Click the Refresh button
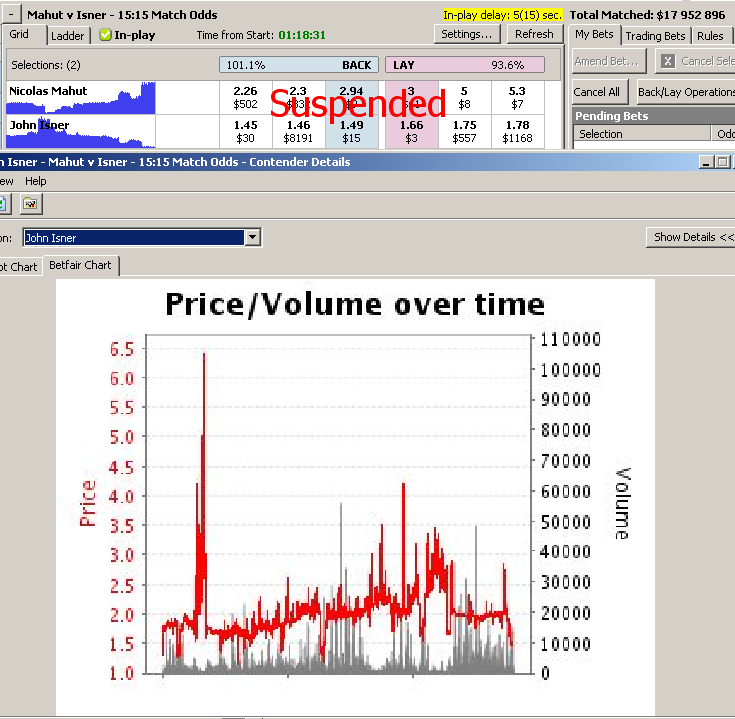The width and height of the screenshot is (735, 719). [534, 34]
